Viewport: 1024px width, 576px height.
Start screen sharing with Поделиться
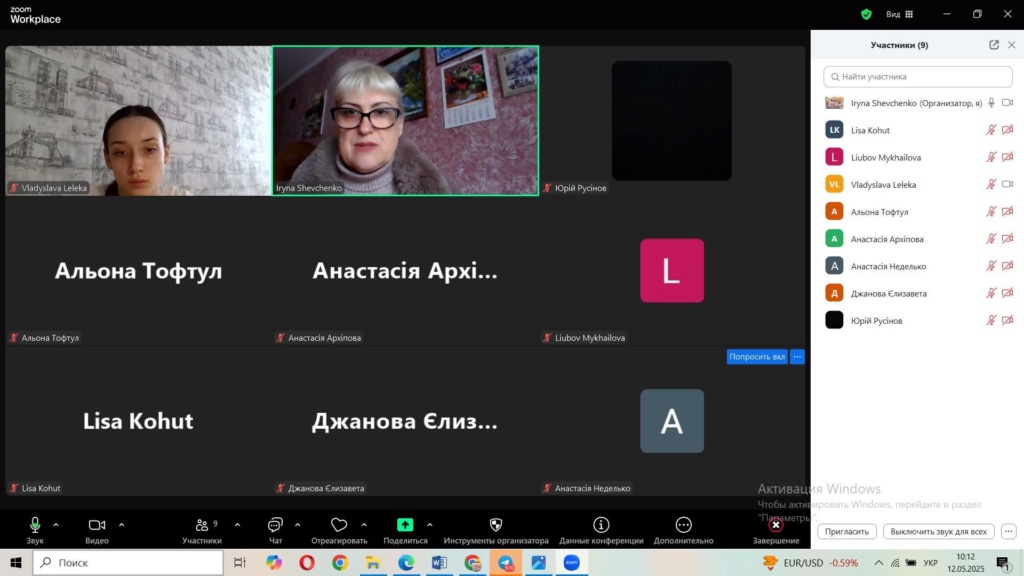coord(405,530)
